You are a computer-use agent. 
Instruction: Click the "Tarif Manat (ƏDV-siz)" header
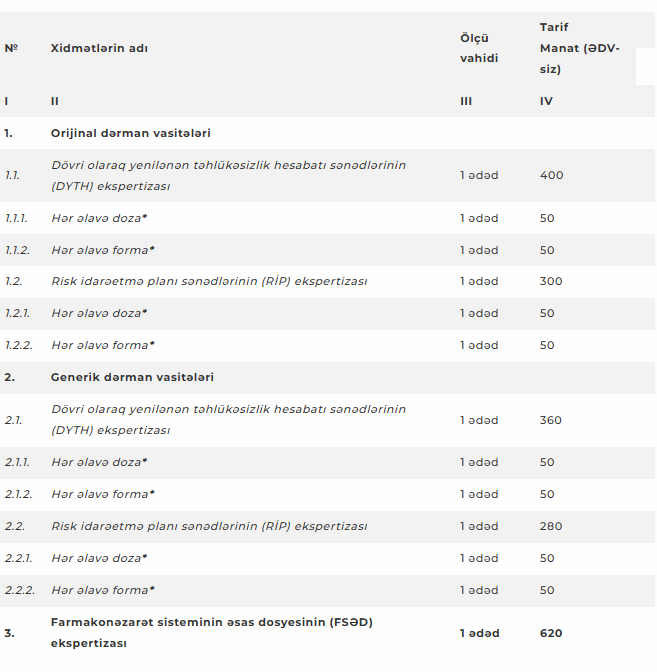pos(578,48)
